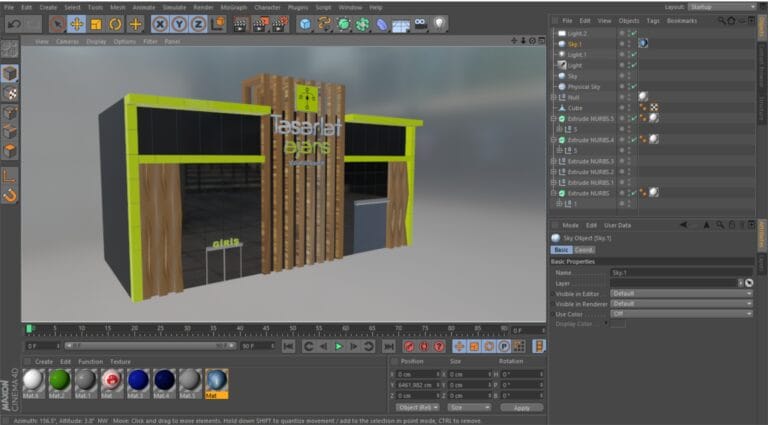Screen dimensions: 768x425
Task: Open the Edit Render Settings clapperboard
Action: click(280, 24)
